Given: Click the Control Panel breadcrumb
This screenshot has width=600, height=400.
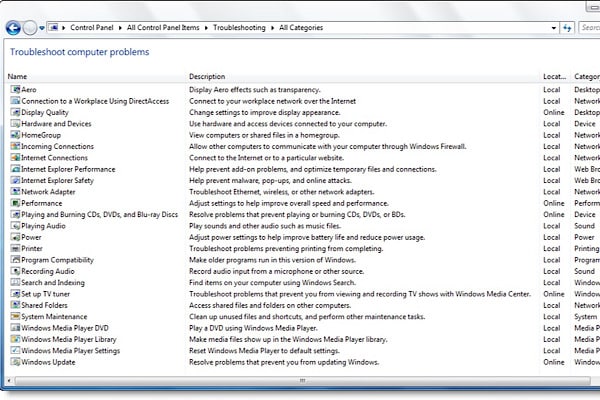Looking at the screenshot, I should pos(92,28).
